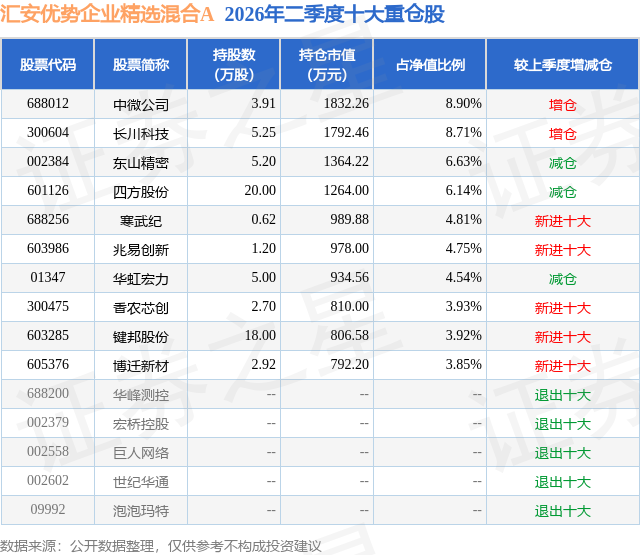This screenshot has height=555, width=640.
Task: Open the 长川科技 stock name
Action: pos(141,134)
